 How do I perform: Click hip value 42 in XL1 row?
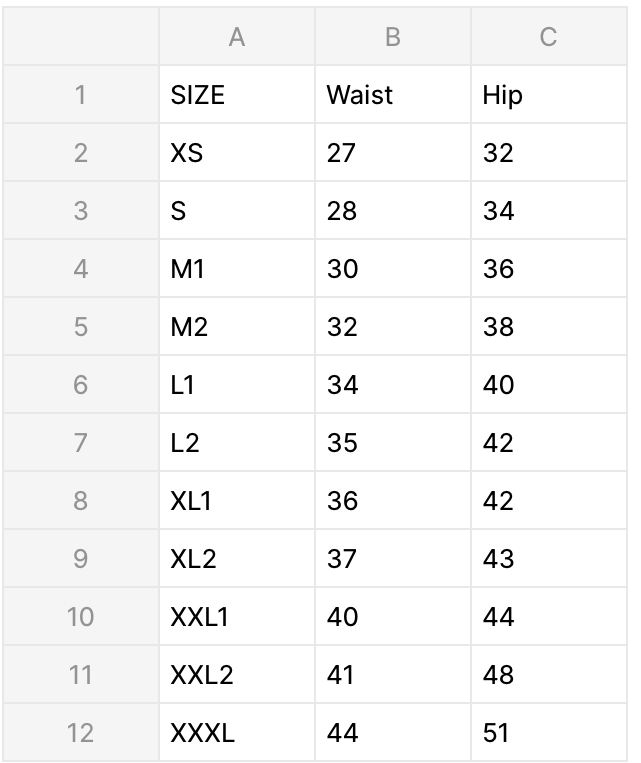548,501
